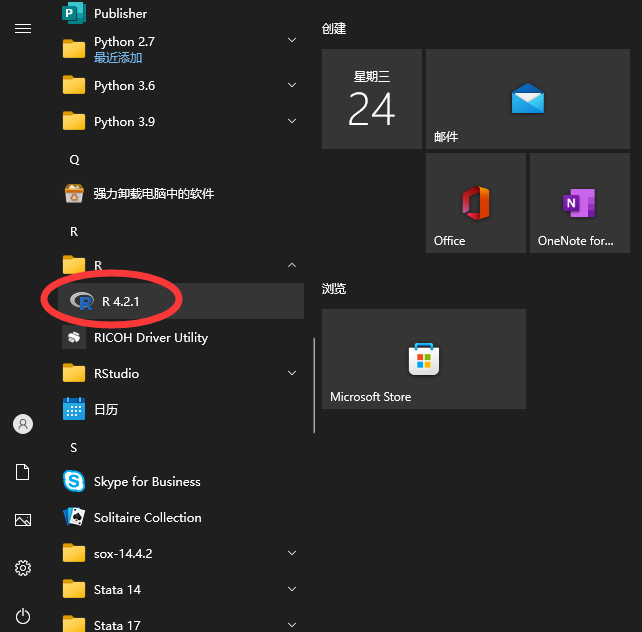
Task: Launch RICOH Driver Utility
Action: [x=181, y=337]
